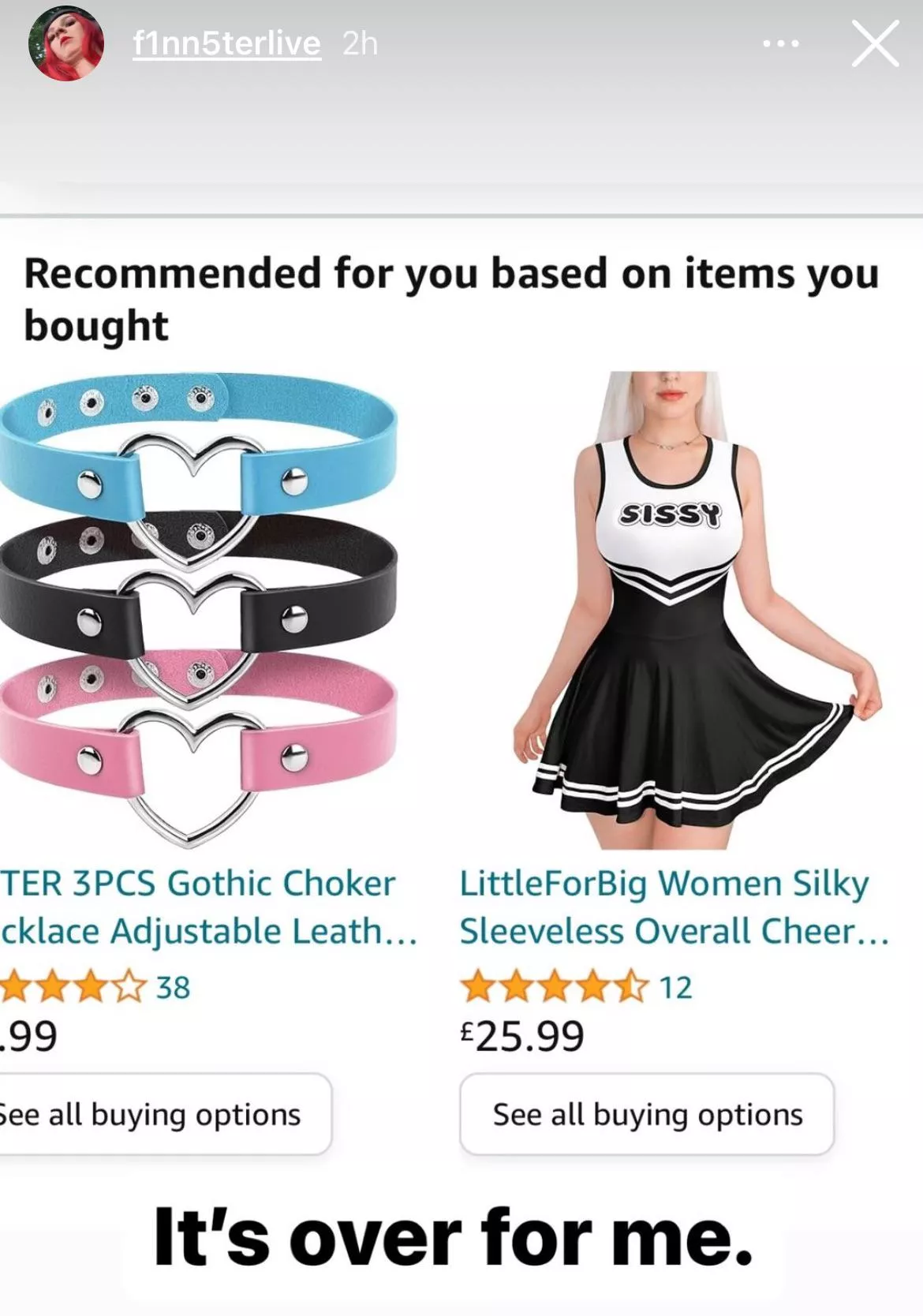923x1316 pixels.
Task: Open the story poster's profile avatar
Action: 66,44
